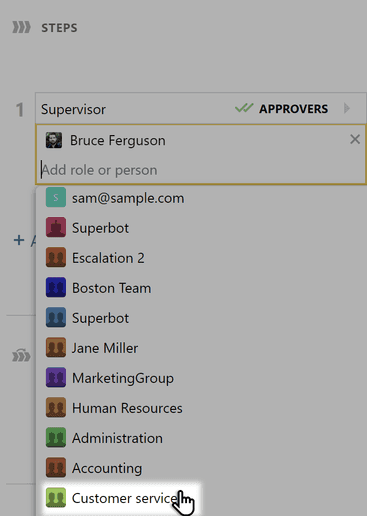Pick Jane Miller from dropdown list
The width and height of the screenshot is (367, 516).
[105, 348]
